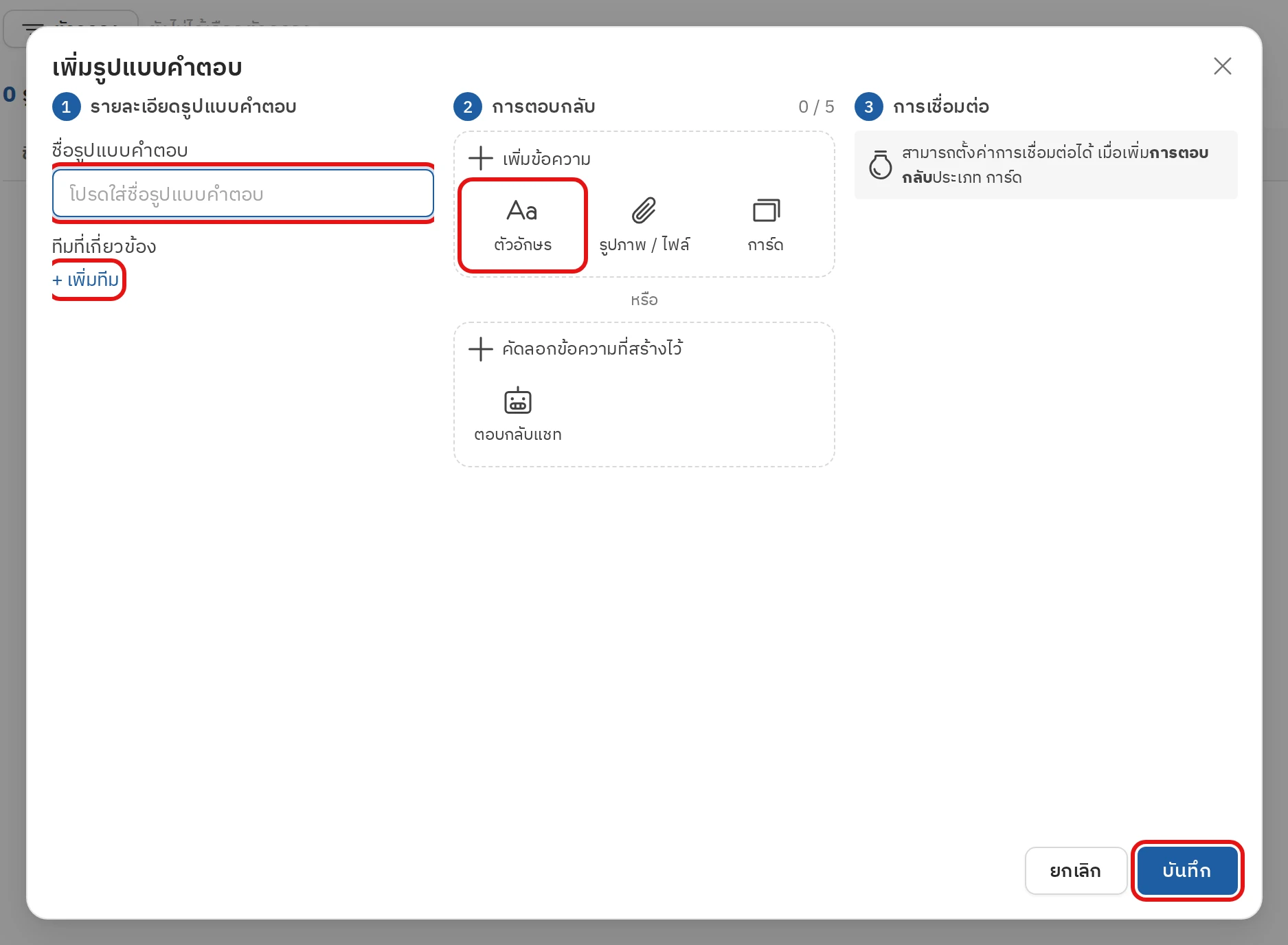This screenshot has height=945, width=1288.
Task: Click the หรือ separator text
Action: pyautogui.click(x=644, y=300)
